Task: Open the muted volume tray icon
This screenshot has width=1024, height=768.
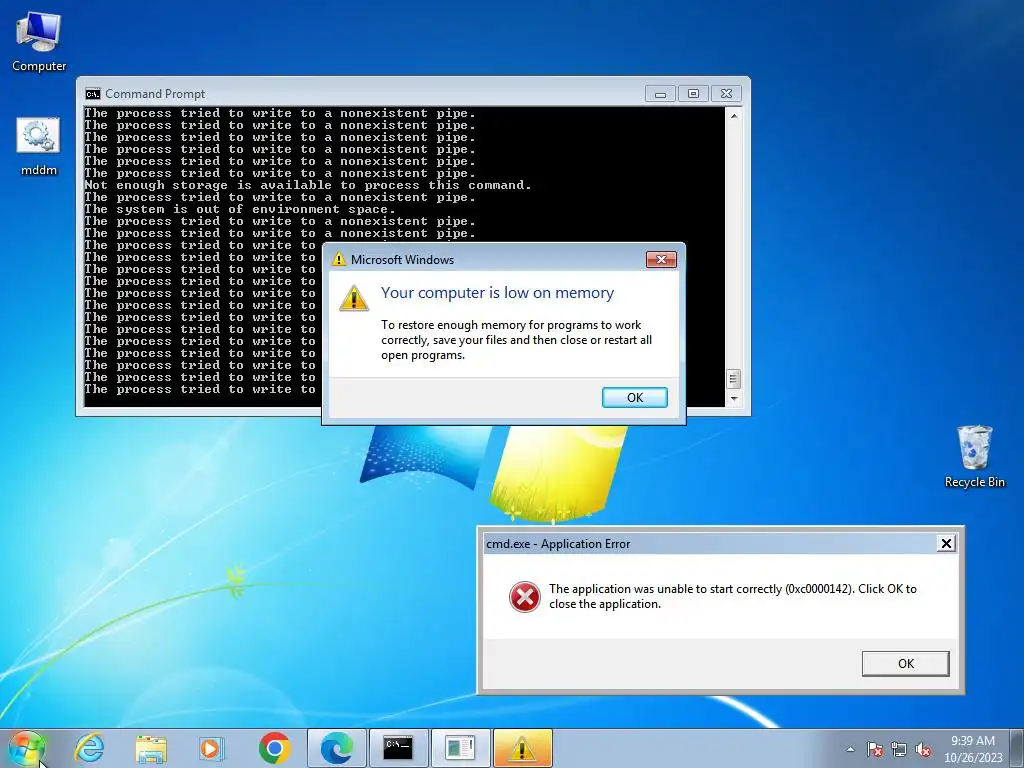Action: tap(923, 749)
